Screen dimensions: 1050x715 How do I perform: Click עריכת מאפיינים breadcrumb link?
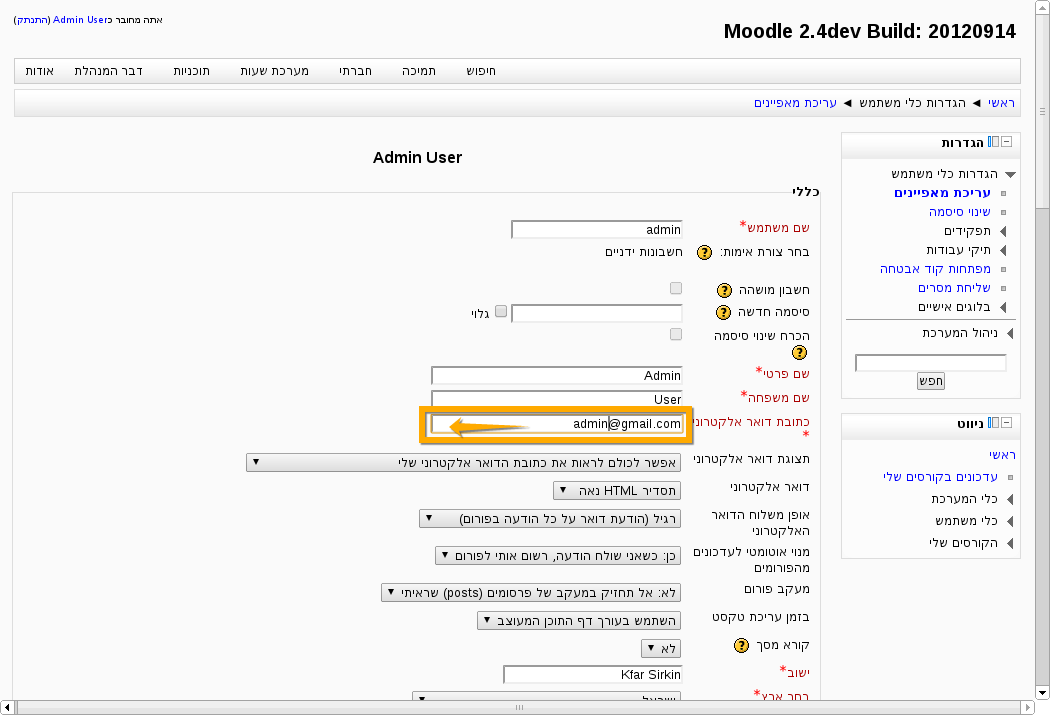[x=796, y=103]
